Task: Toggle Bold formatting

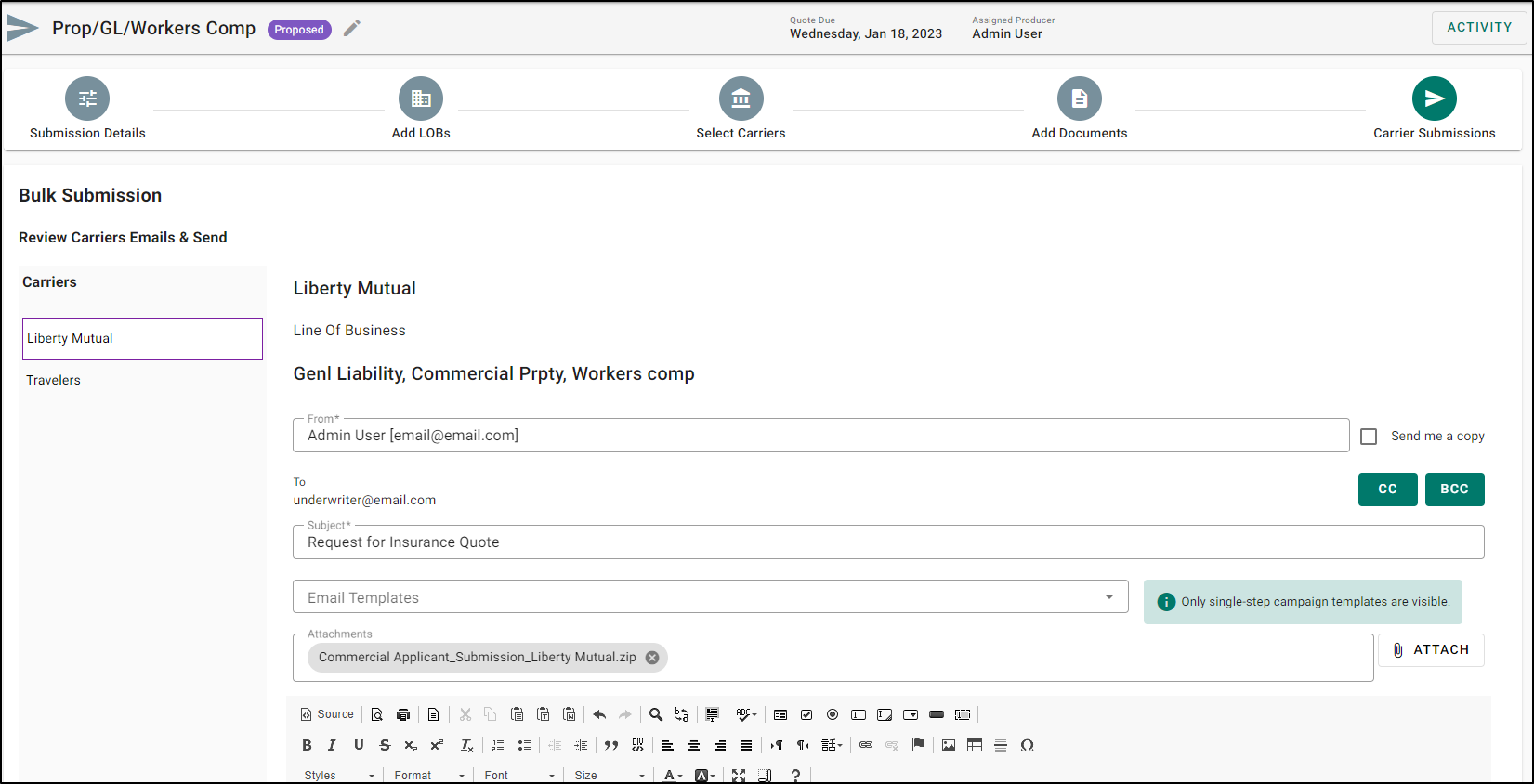Action: (x=307, y=745)
